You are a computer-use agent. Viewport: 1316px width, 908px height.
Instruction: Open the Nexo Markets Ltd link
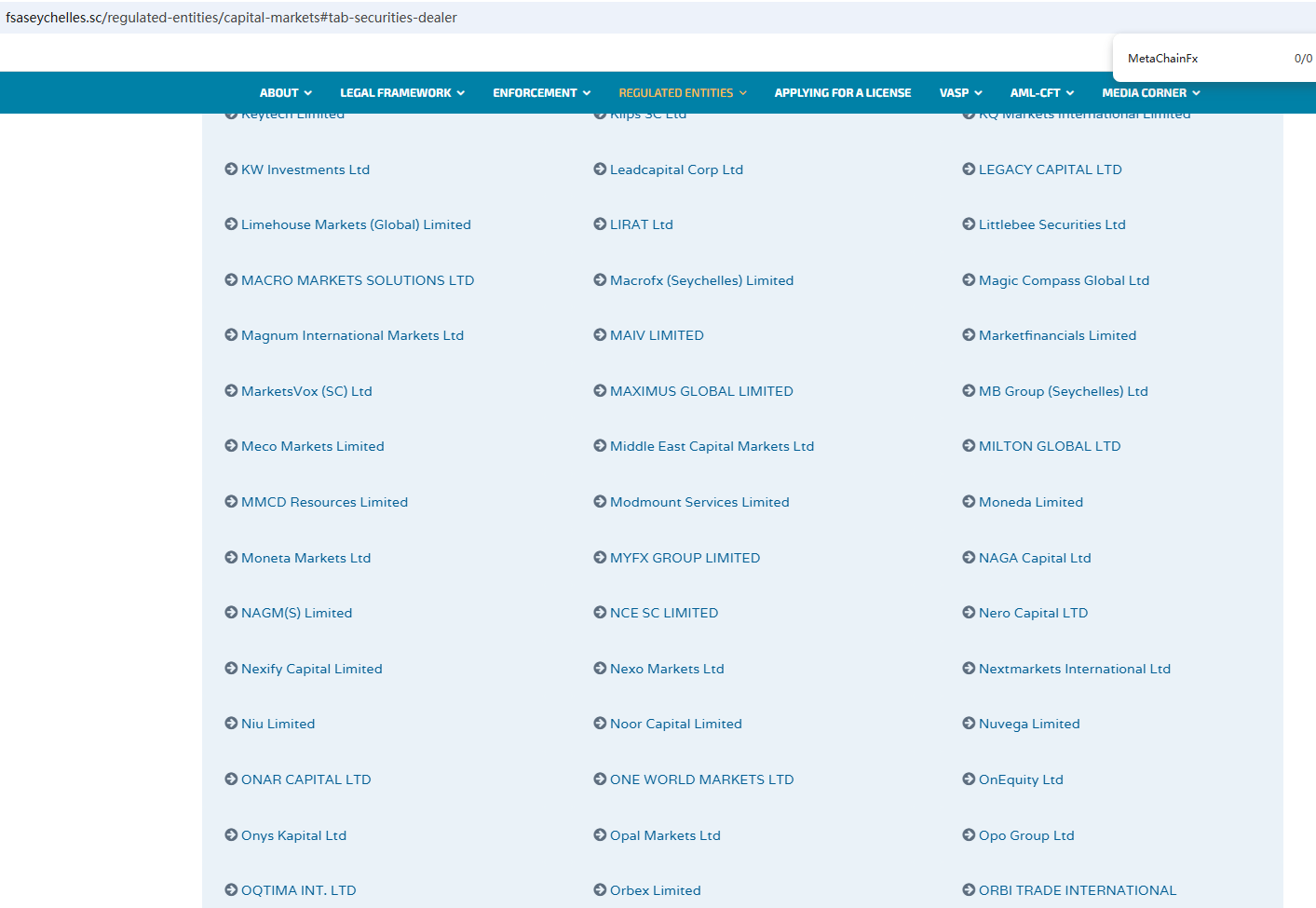pos(667,669)
